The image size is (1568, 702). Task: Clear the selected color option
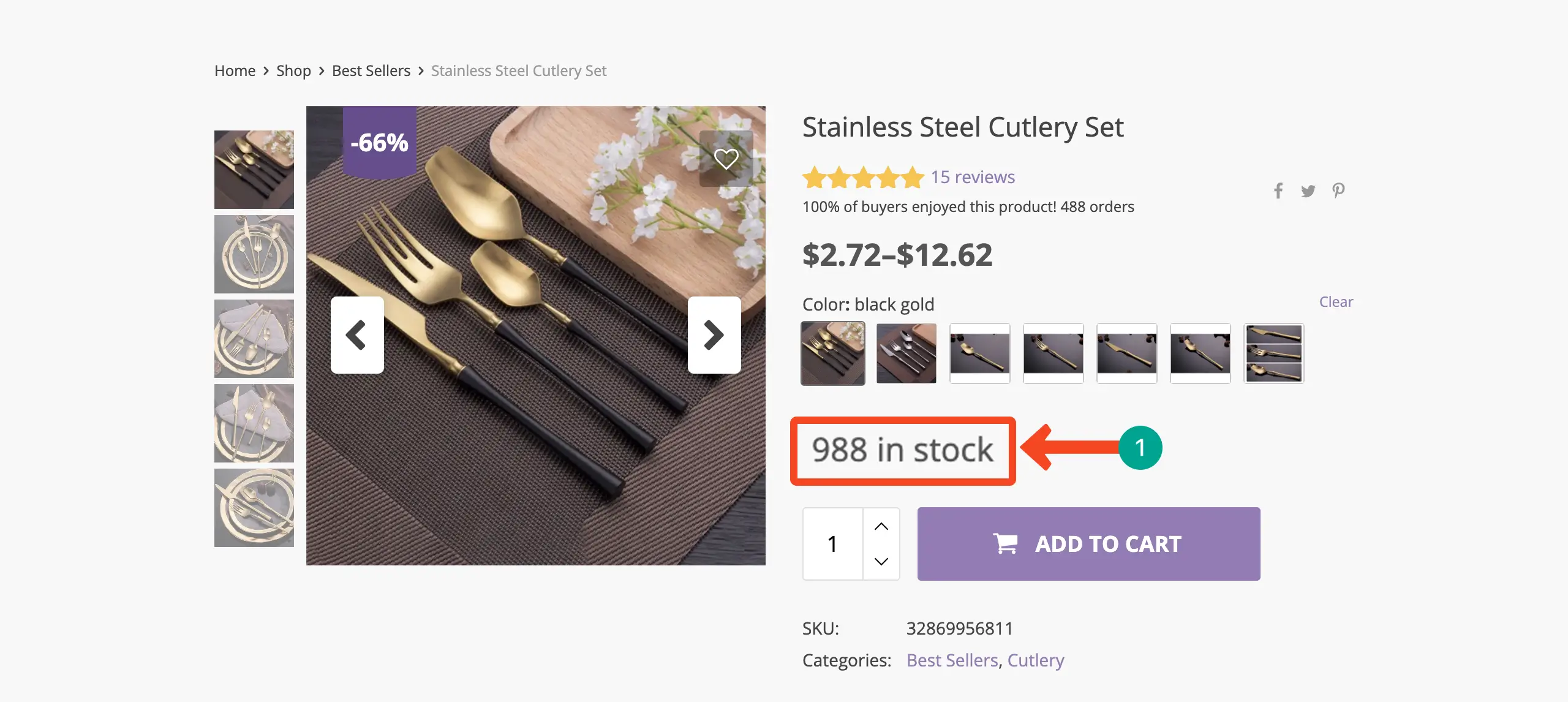[x=1336, y=302]
